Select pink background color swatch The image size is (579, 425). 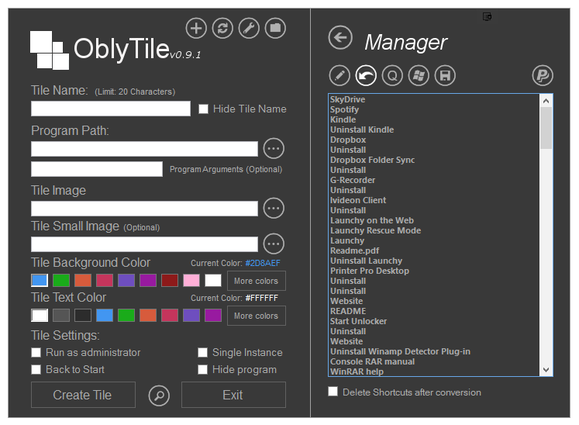pyautogui.click(x=192, y=281)
